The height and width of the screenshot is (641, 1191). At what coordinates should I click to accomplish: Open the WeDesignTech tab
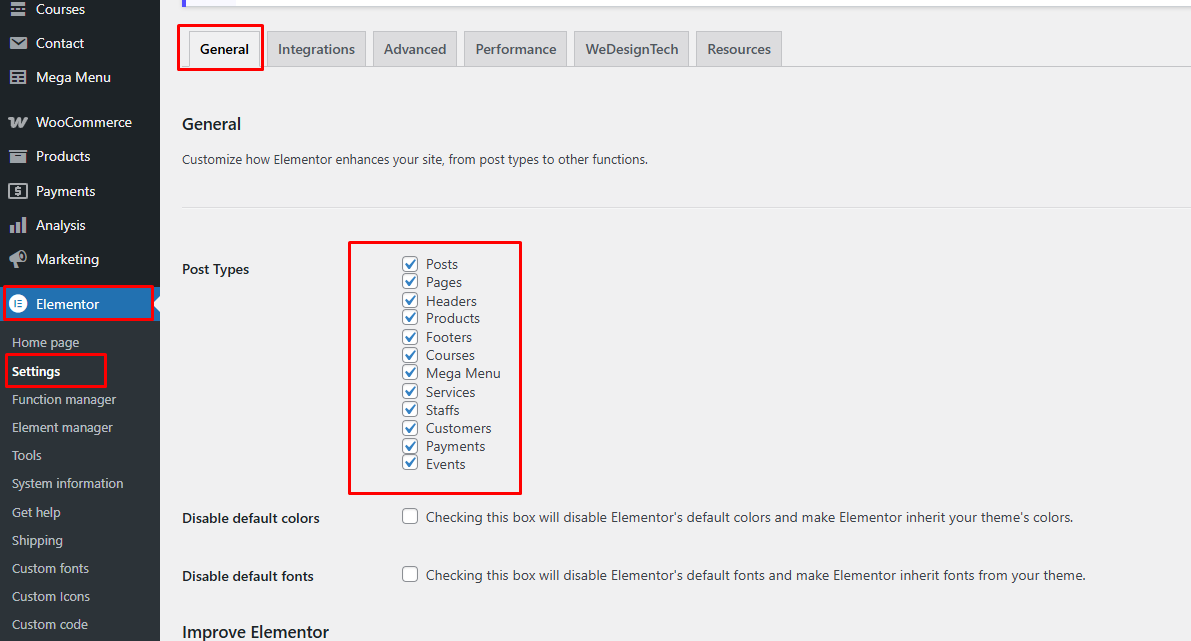pyautogui.click(x=632, y=49)
